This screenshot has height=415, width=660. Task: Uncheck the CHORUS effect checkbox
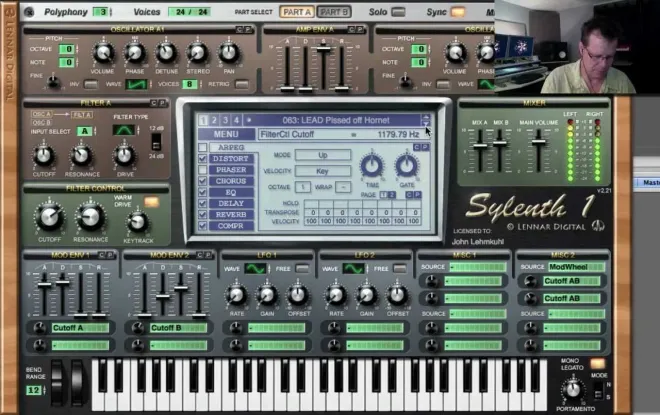[x=202, y=181]
